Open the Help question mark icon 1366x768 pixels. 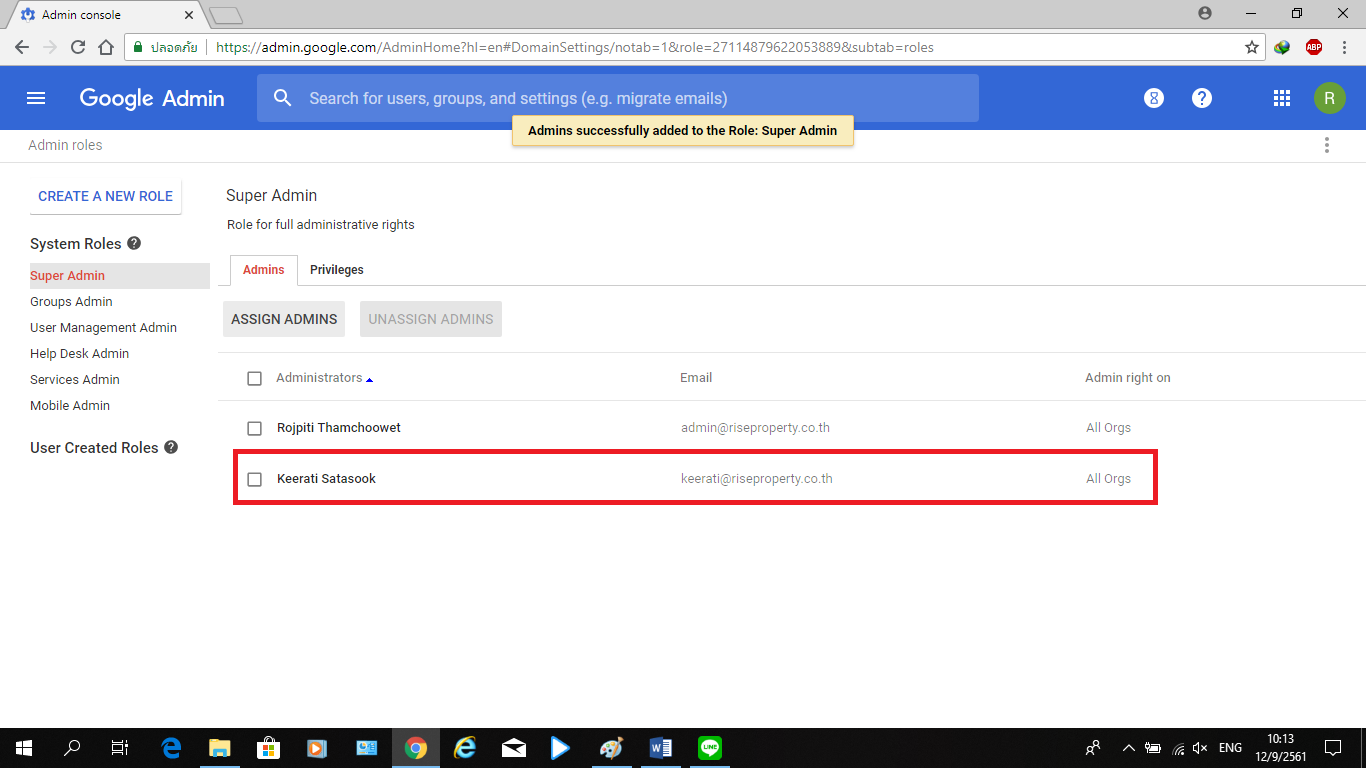click(x=1202, y=98)
